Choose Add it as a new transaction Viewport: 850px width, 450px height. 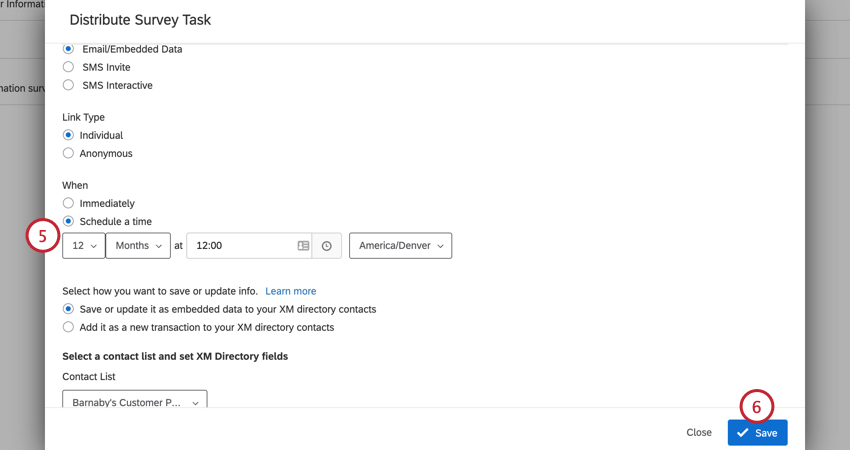tap(68, 327)
